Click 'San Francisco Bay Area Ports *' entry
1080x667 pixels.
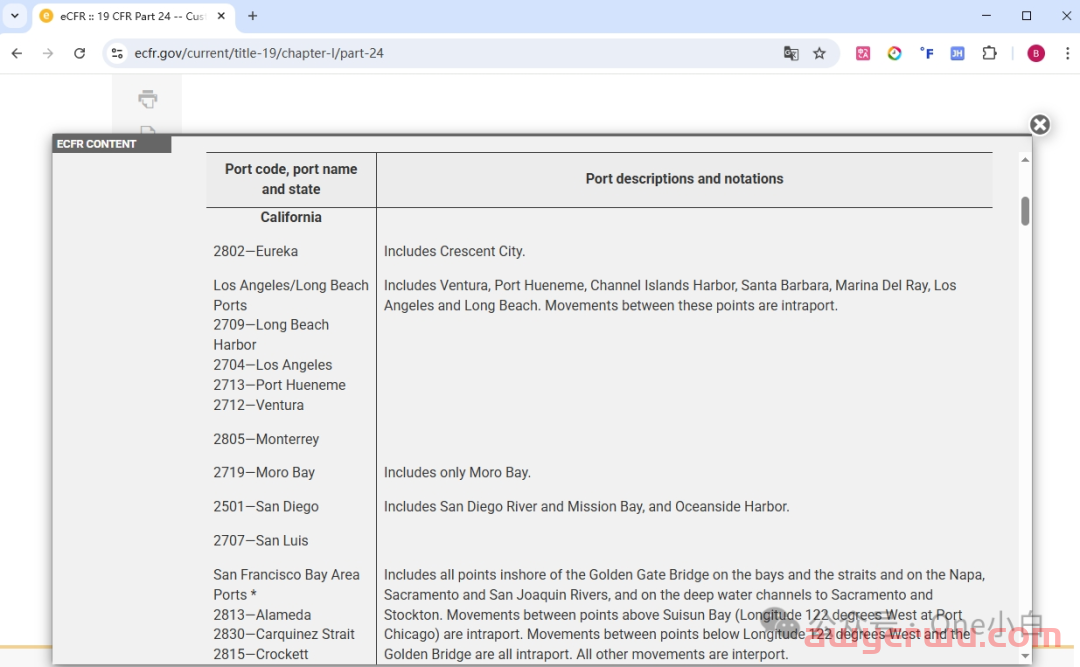(x=286, y=584)
